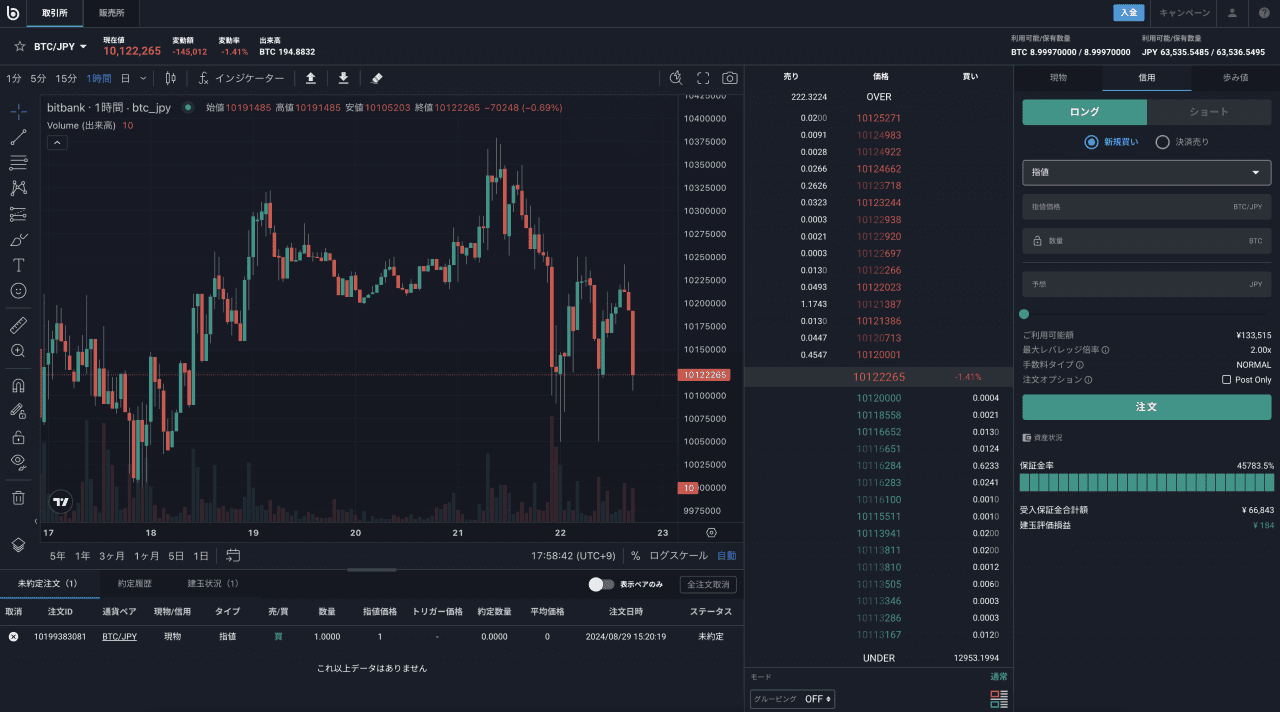Screen dimensions: 1280x712
Task: Click the 全注文取消 button
Action: coord(708,584)
